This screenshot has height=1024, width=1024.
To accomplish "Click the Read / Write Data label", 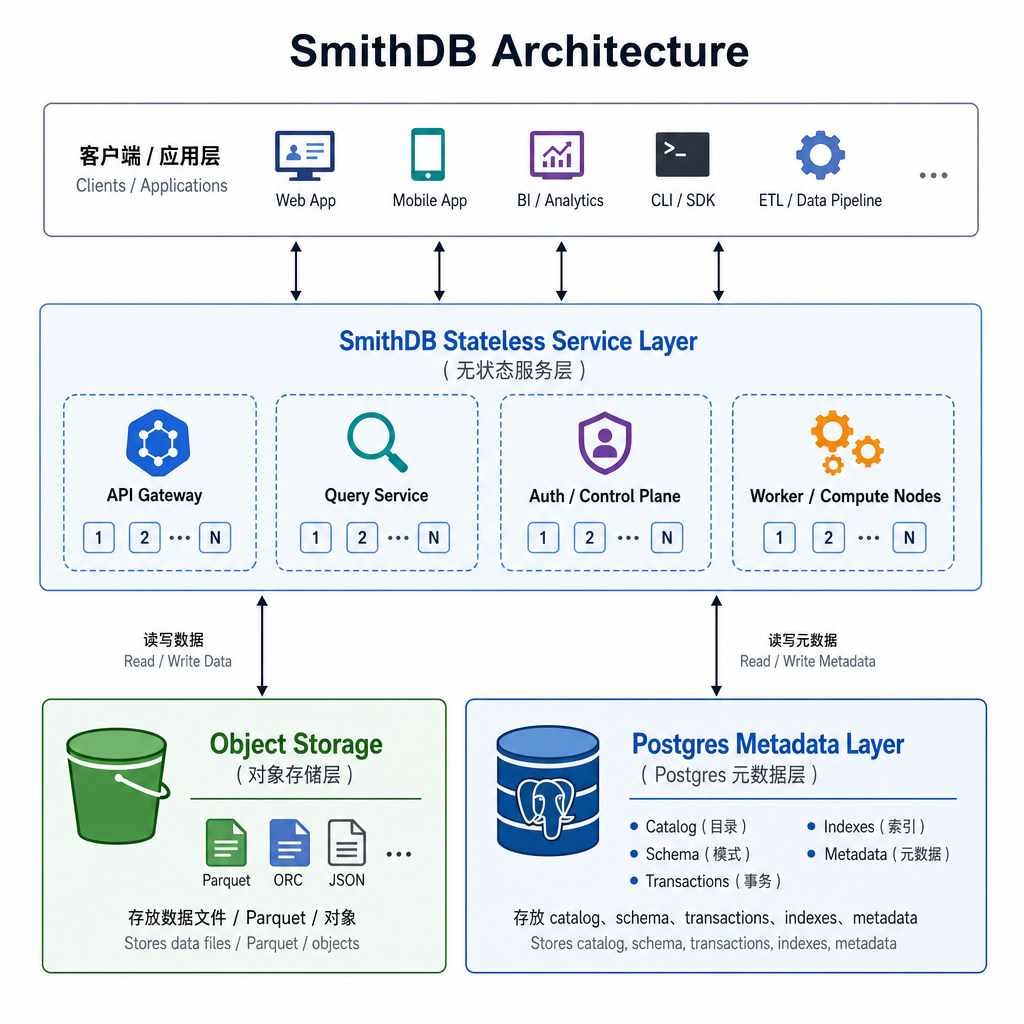I will pyautogui.click(x=178, y=662).
